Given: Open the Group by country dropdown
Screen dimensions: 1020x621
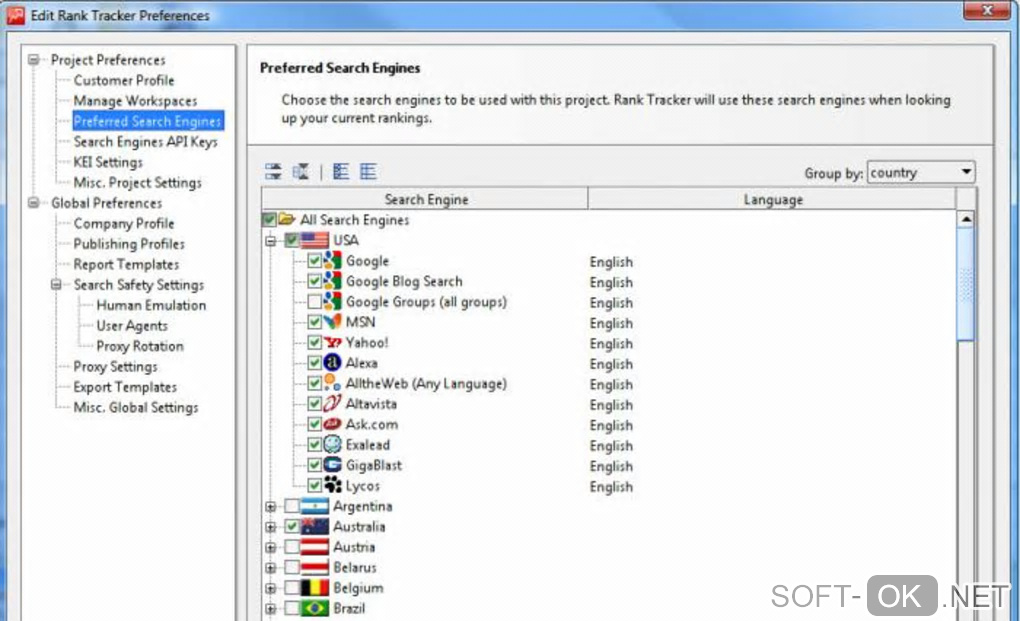Looking at the screenshot, I should [x=920, y=172].
